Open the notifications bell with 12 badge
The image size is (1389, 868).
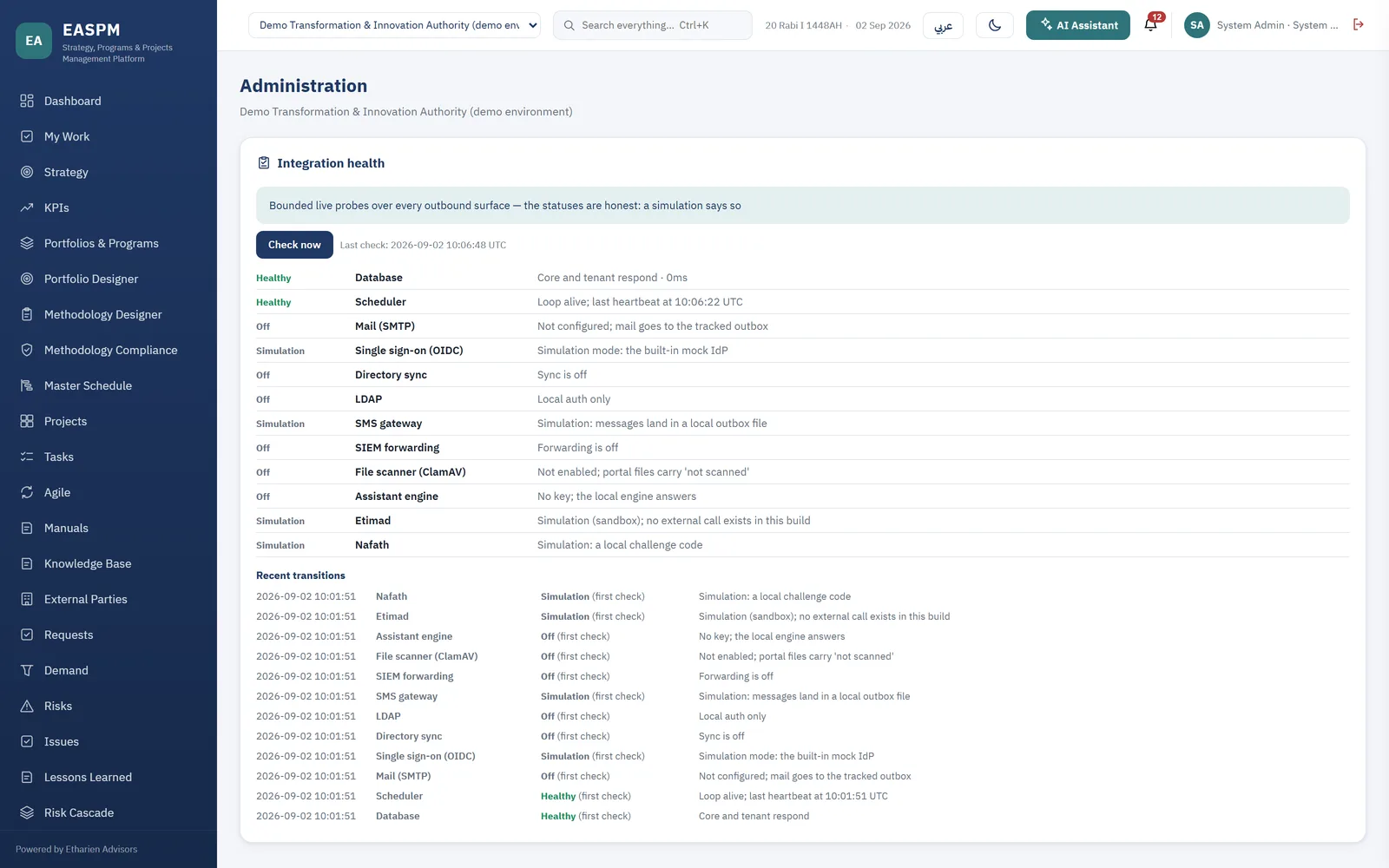click(1151, 24)
